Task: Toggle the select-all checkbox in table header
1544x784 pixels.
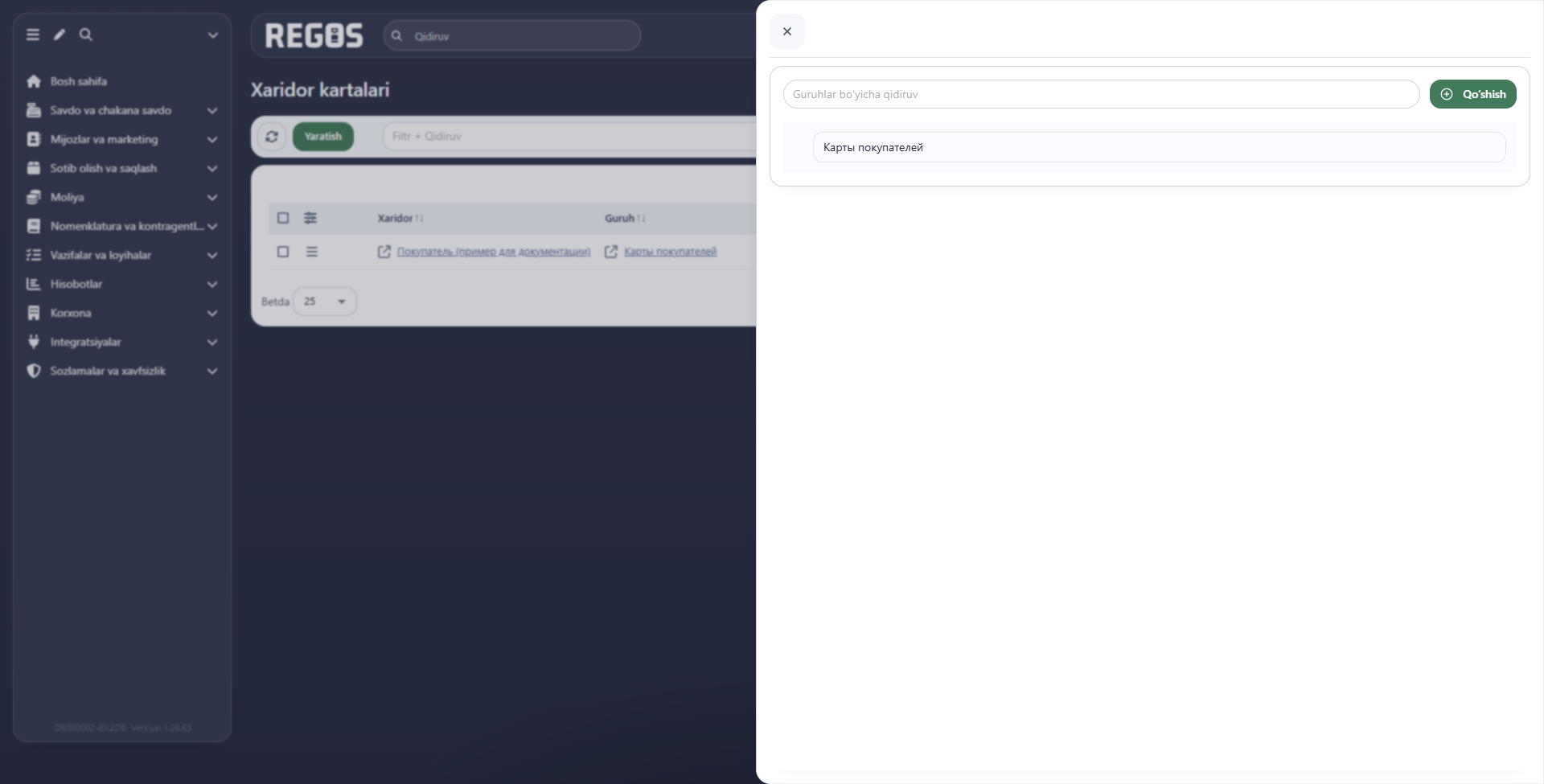Action: pos(283,218)
